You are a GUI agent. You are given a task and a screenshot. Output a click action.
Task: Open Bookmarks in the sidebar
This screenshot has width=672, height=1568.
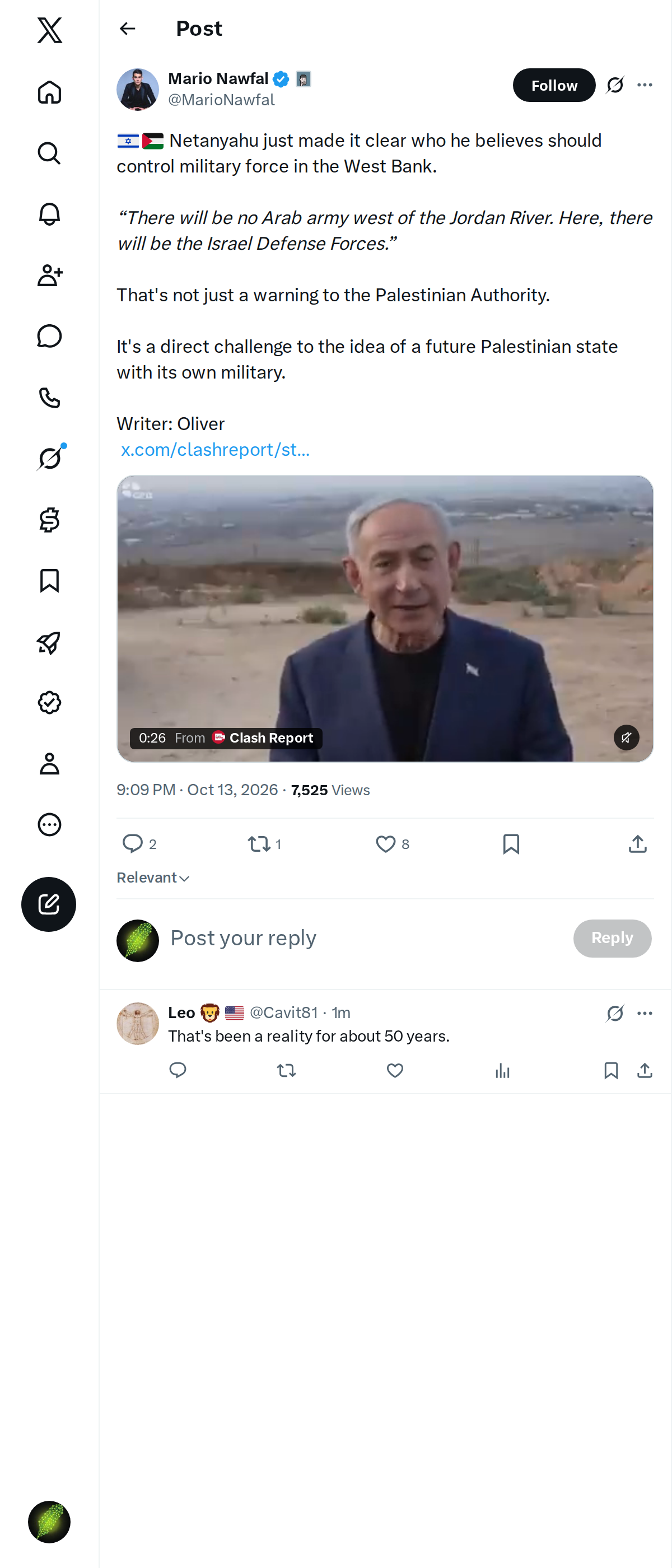click(49, 581)
